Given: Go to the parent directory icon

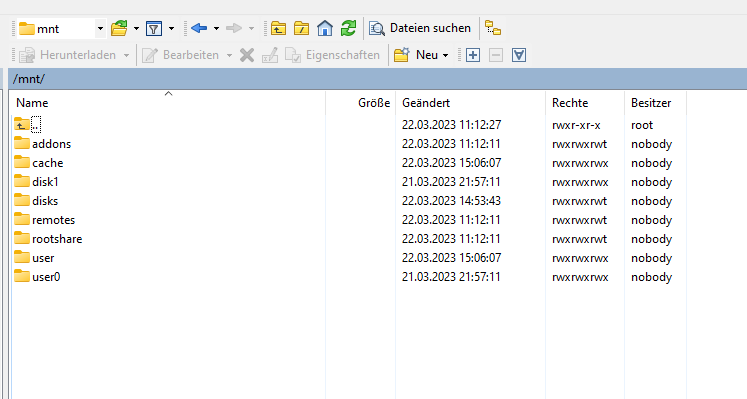Looking at the screenshot, I should click(x=279, y=29).
